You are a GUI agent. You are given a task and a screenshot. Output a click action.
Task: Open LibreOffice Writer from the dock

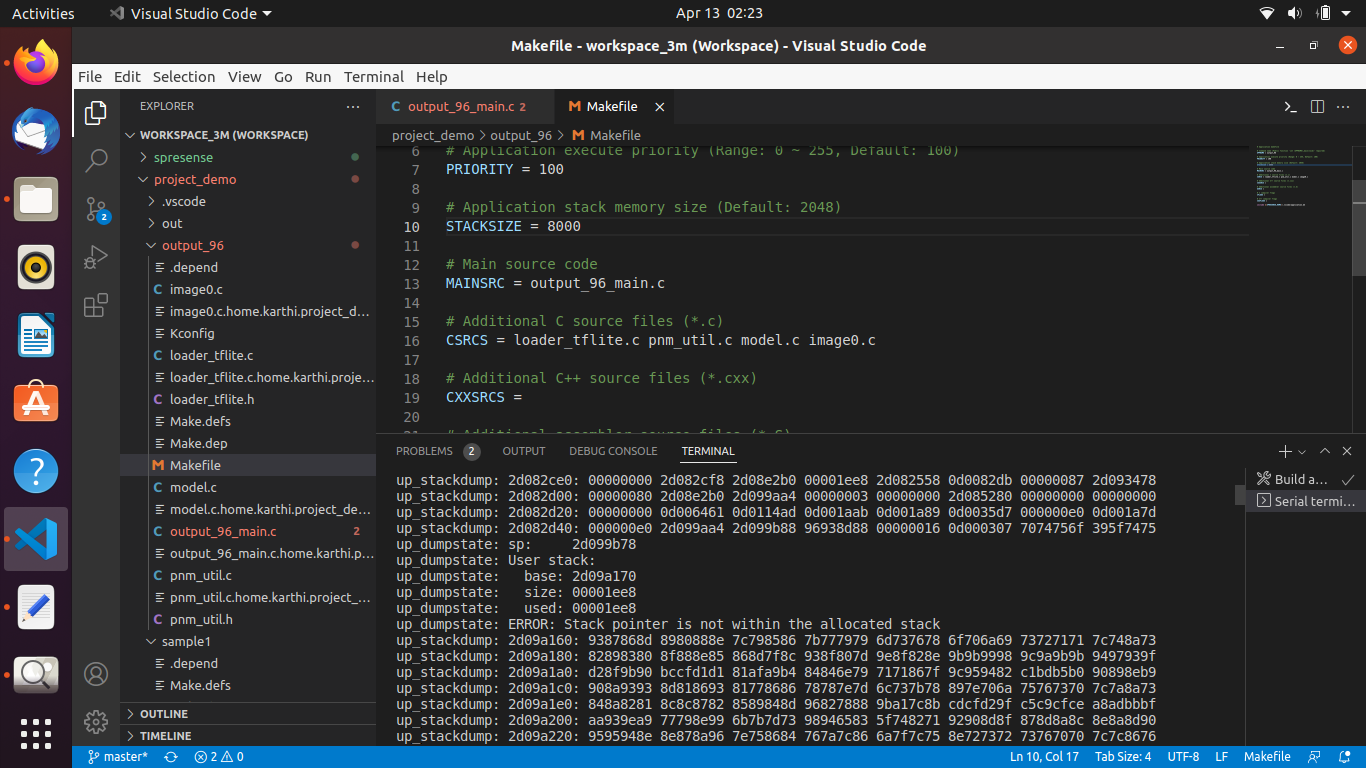click(36, 335)
